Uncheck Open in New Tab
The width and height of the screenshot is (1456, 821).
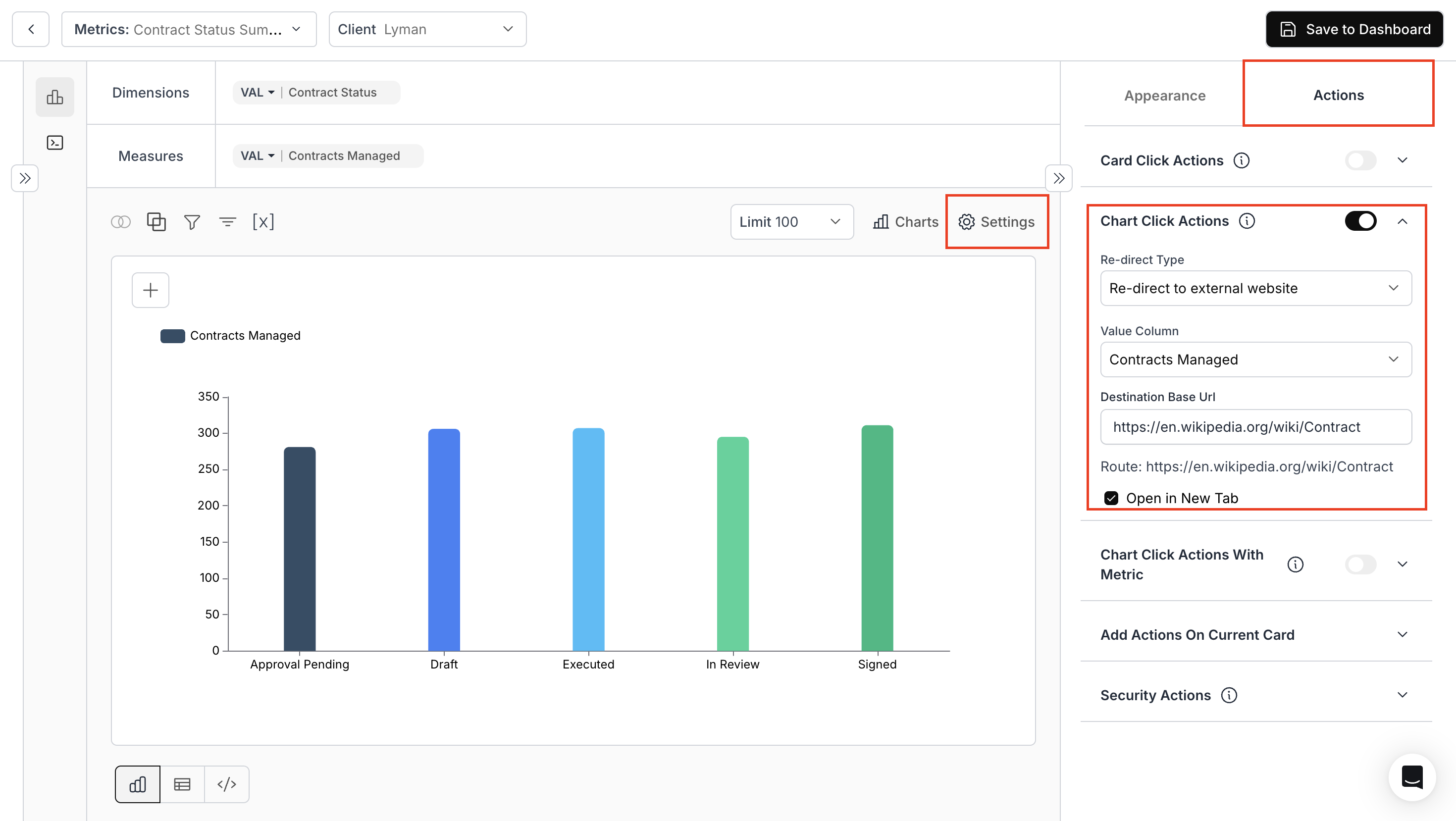(1112, 498)
